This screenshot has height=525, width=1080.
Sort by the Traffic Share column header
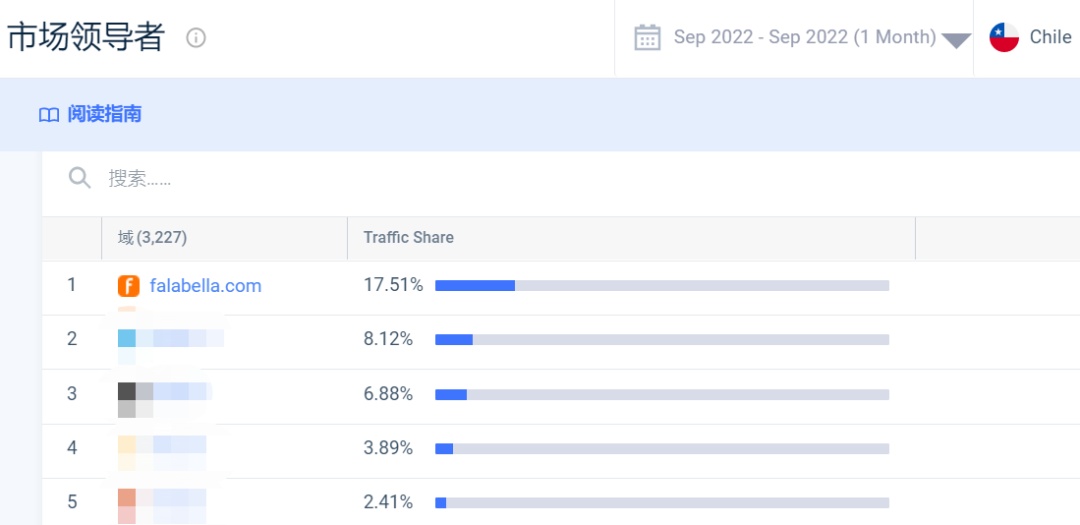point(408,238)
